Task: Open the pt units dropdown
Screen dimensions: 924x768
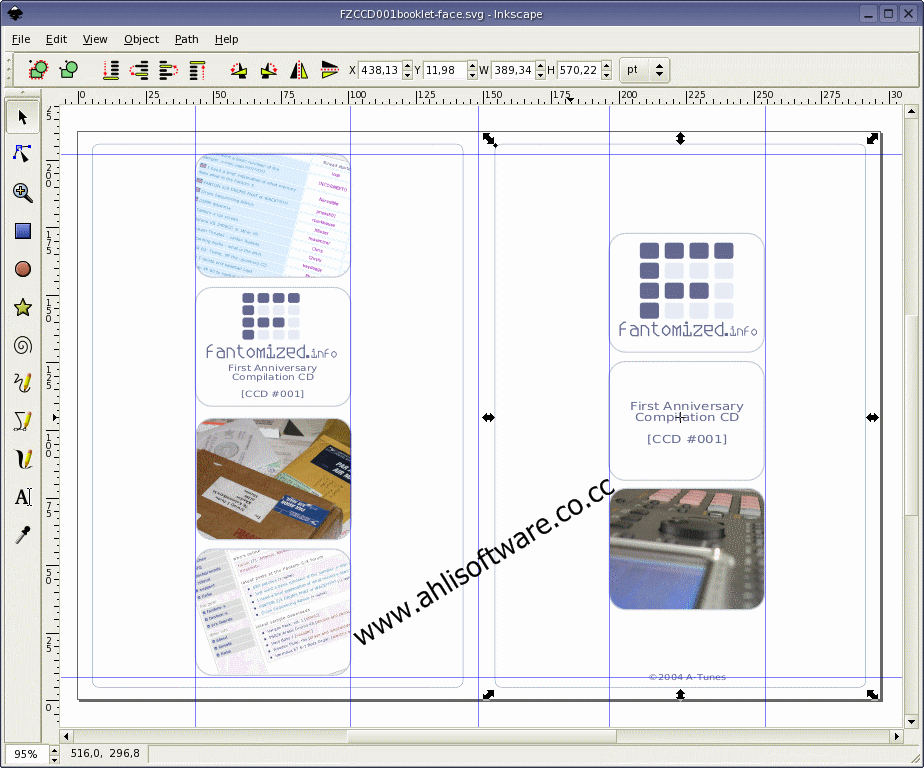Action: click(x=645, y=70)
